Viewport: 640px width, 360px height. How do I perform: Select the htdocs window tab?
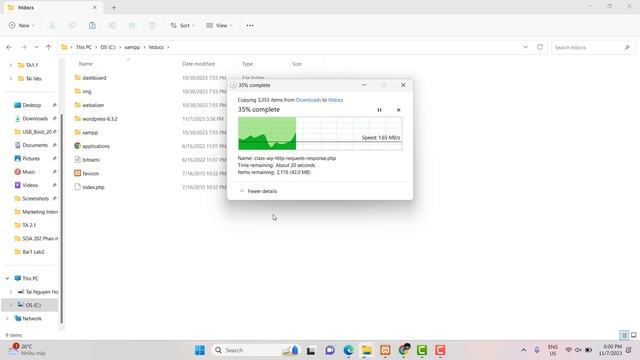[x=52, y=7]
